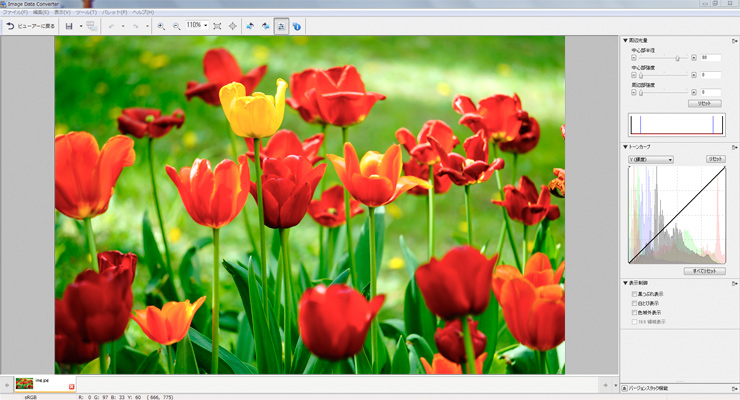
Task: Click the zoom in magnifier icon
Action: pos(161,26)
